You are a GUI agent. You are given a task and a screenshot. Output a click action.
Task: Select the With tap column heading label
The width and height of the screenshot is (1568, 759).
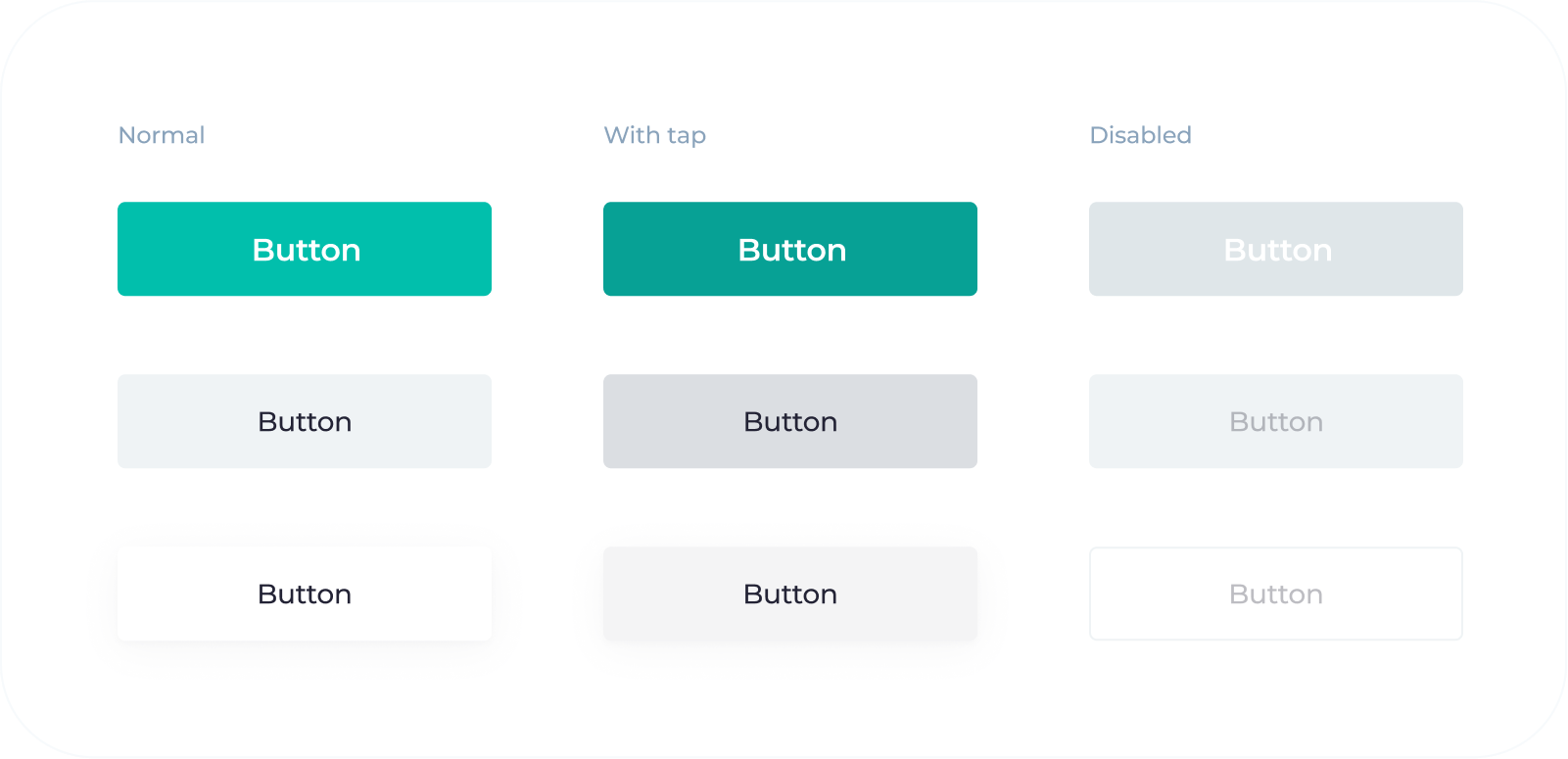click(654, 135)
